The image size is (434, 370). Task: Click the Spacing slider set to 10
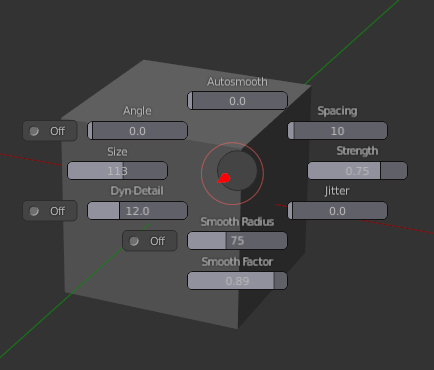(x=337, y=130)
